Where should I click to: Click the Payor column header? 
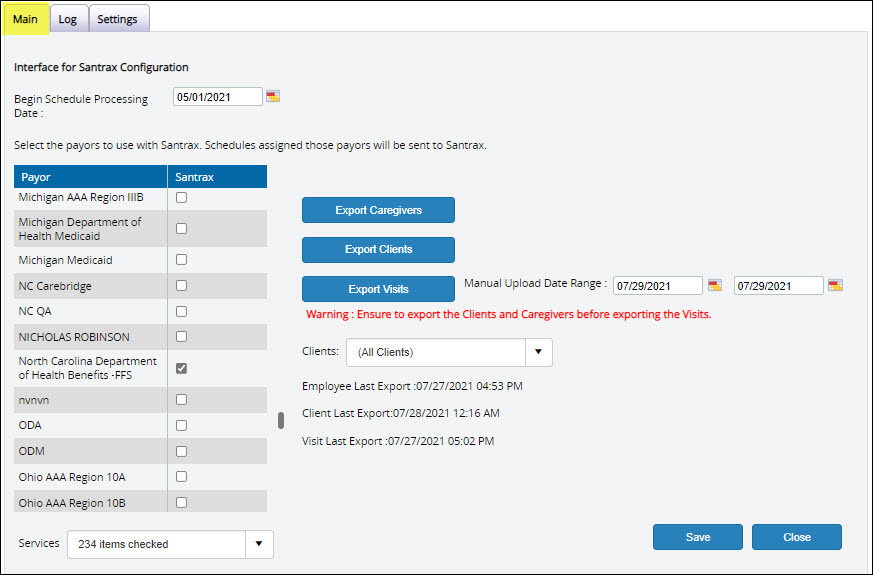coord(90,176)
